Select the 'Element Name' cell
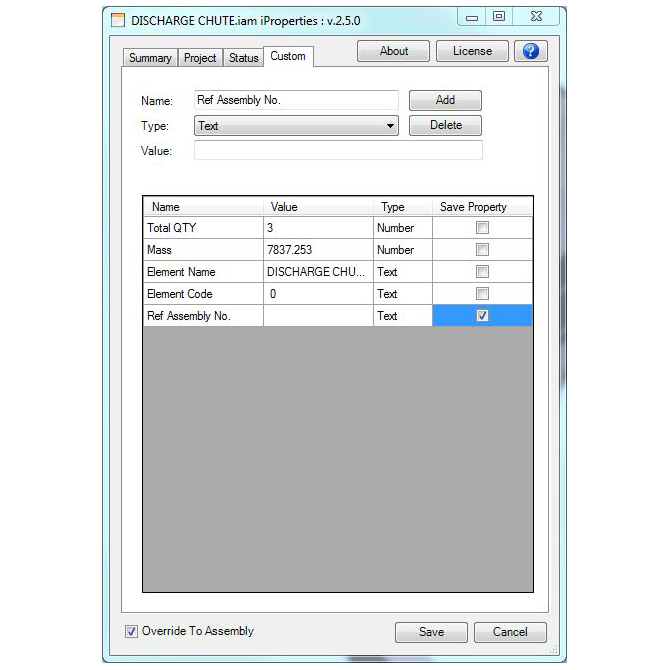 tap(203, 272)
